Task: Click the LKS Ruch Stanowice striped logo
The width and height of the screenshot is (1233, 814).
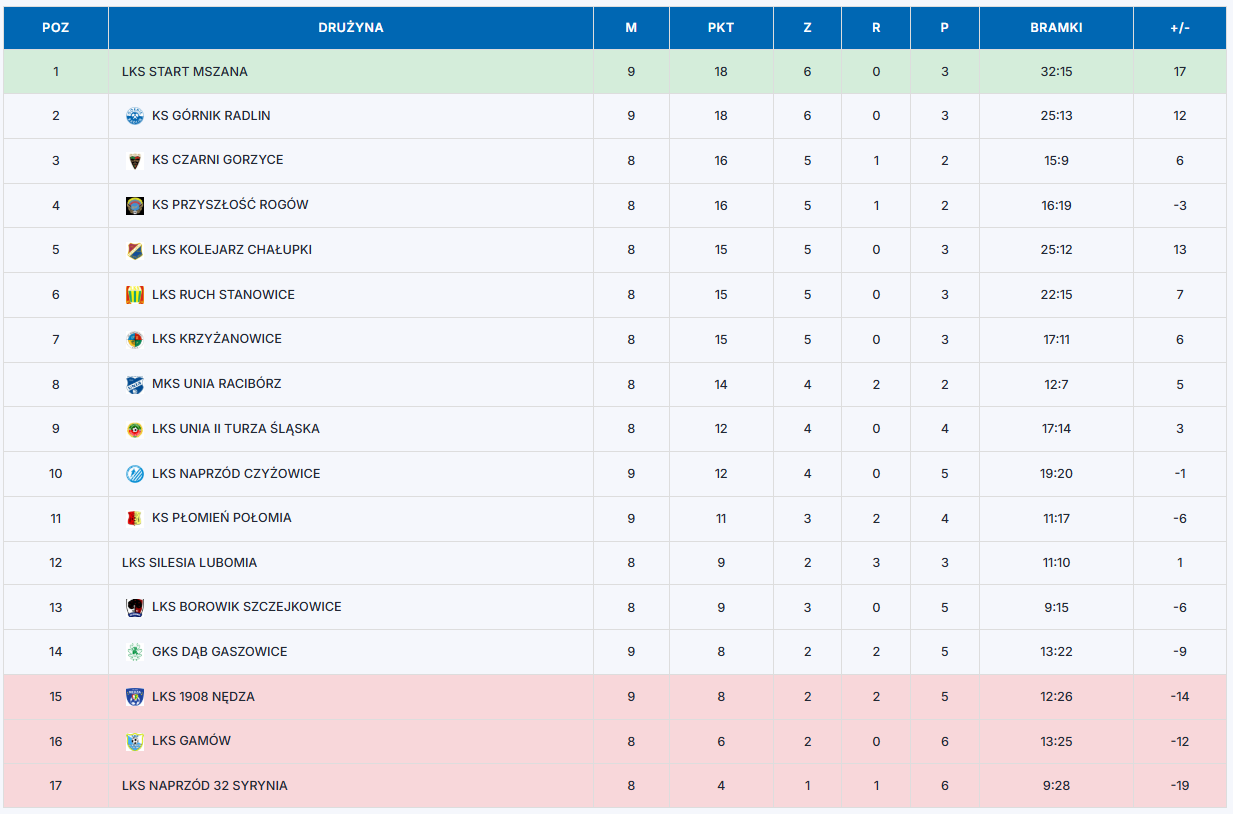Action: [134, 295]
